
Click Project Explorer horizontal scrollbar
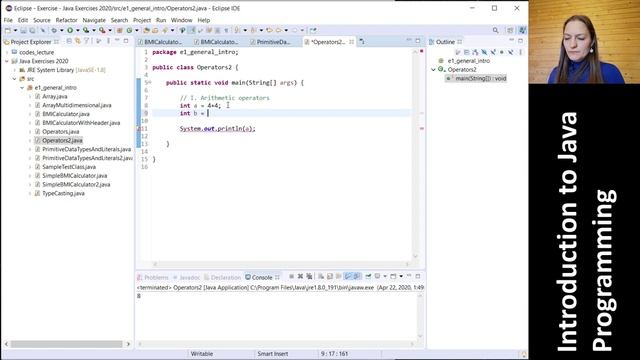(x=66, y=344)
